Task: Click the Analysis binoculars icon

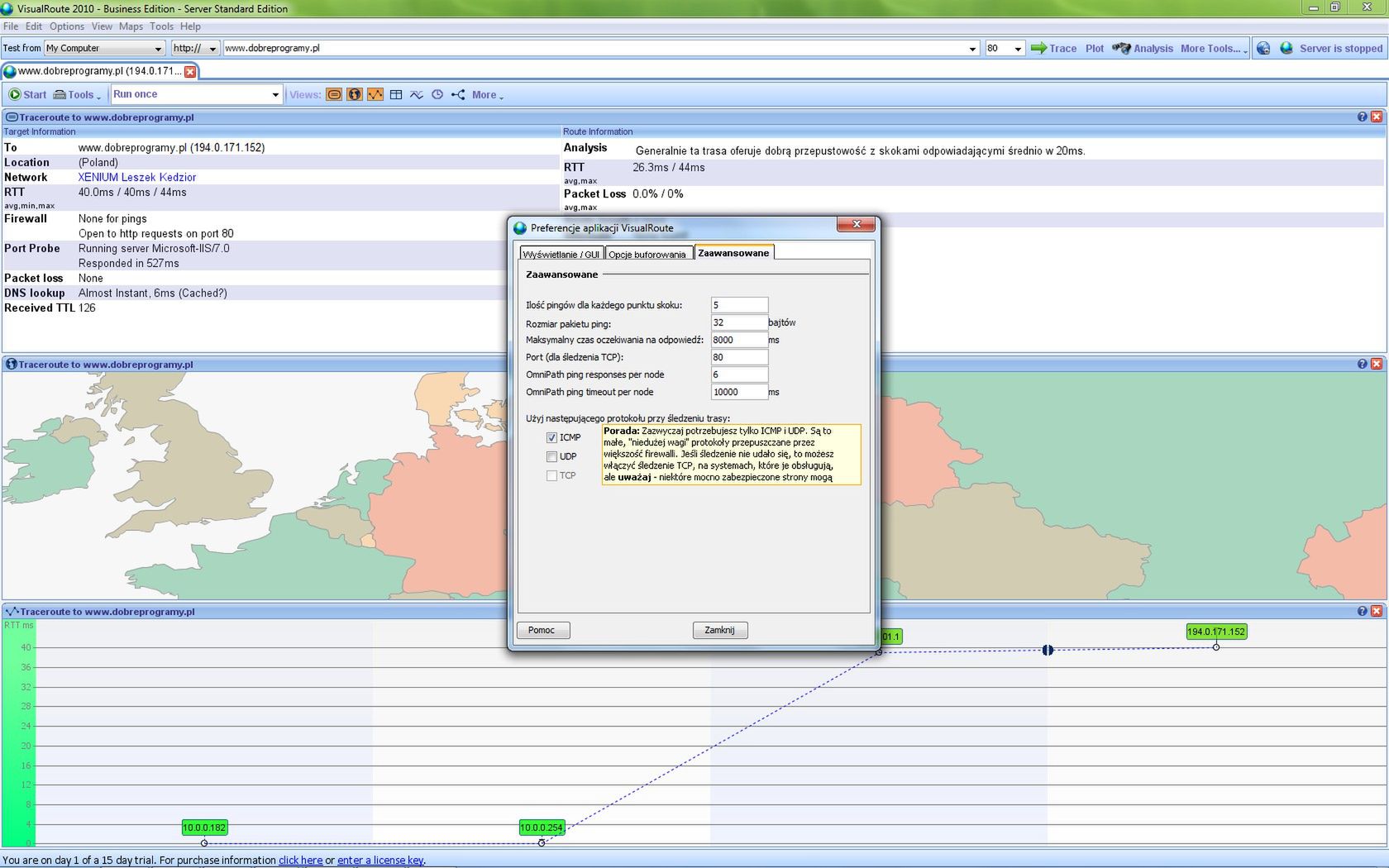Action: point(1121,48)
